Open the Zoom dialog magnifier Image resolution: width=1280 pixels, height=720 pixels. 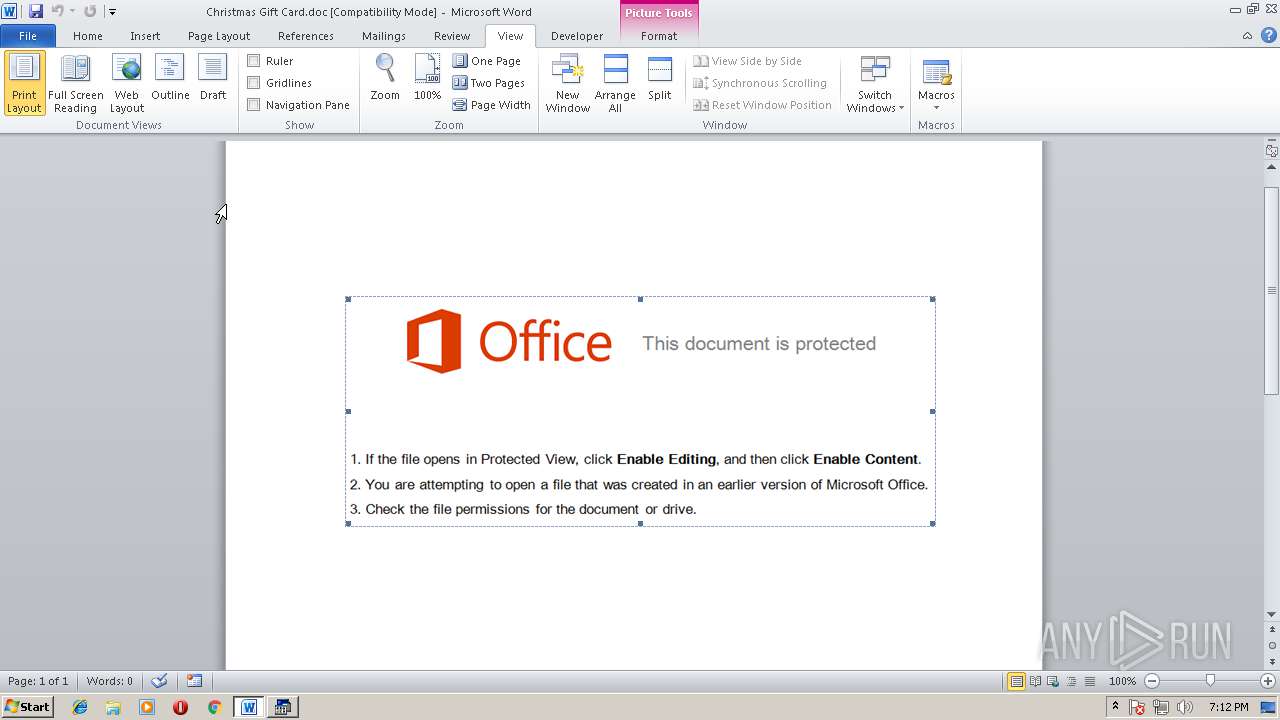point(385,78)
